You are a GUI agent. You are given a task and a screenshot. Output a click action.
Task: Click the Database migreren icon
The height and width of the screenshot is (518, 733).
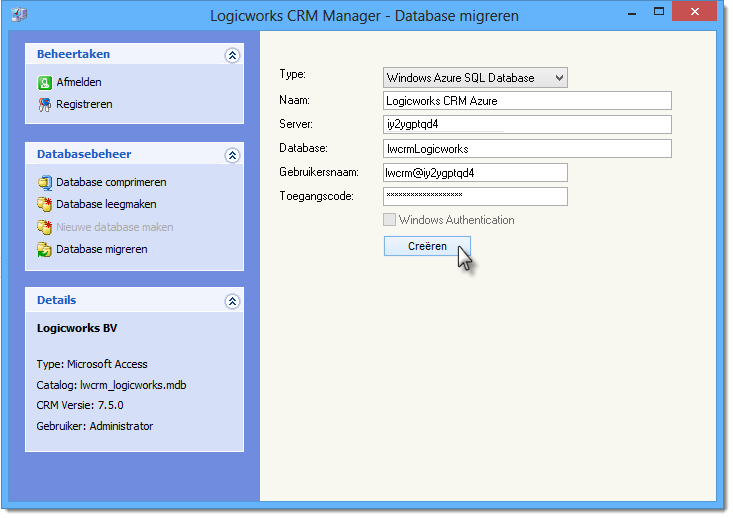pyautogui.click(x=44, y=249)
